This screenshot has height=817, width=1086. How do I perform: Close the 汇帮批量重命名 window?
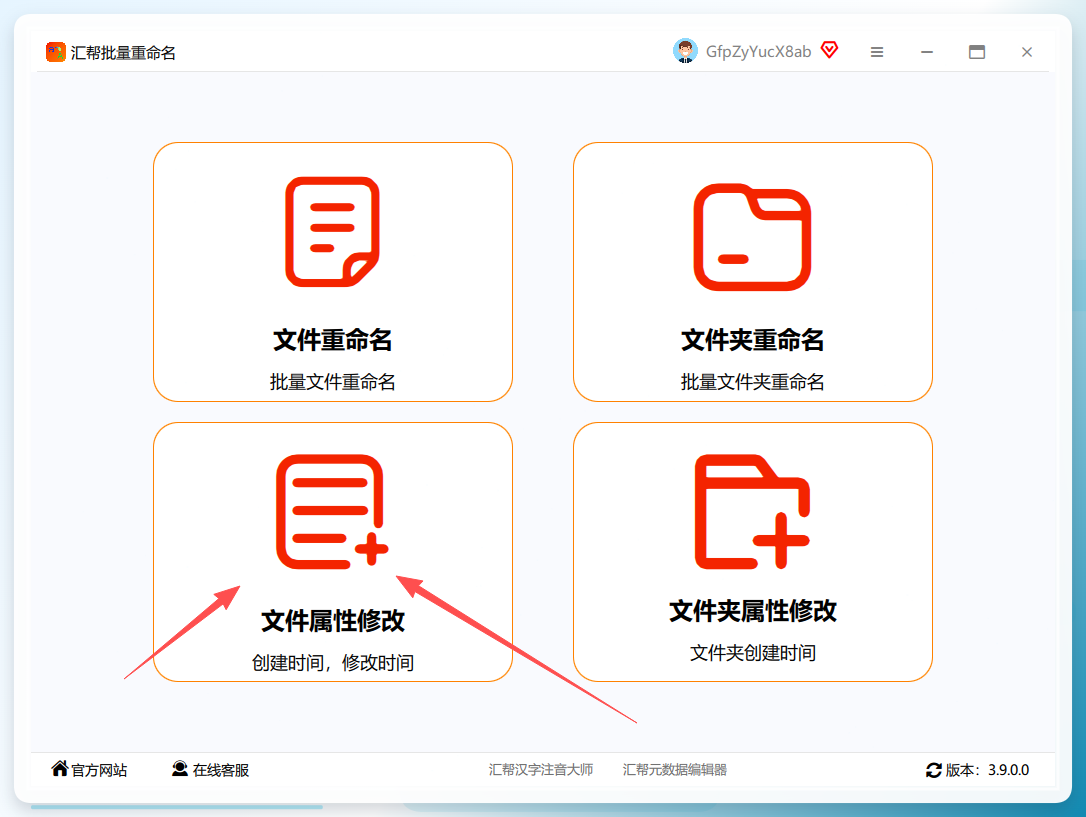point(1026,52)
